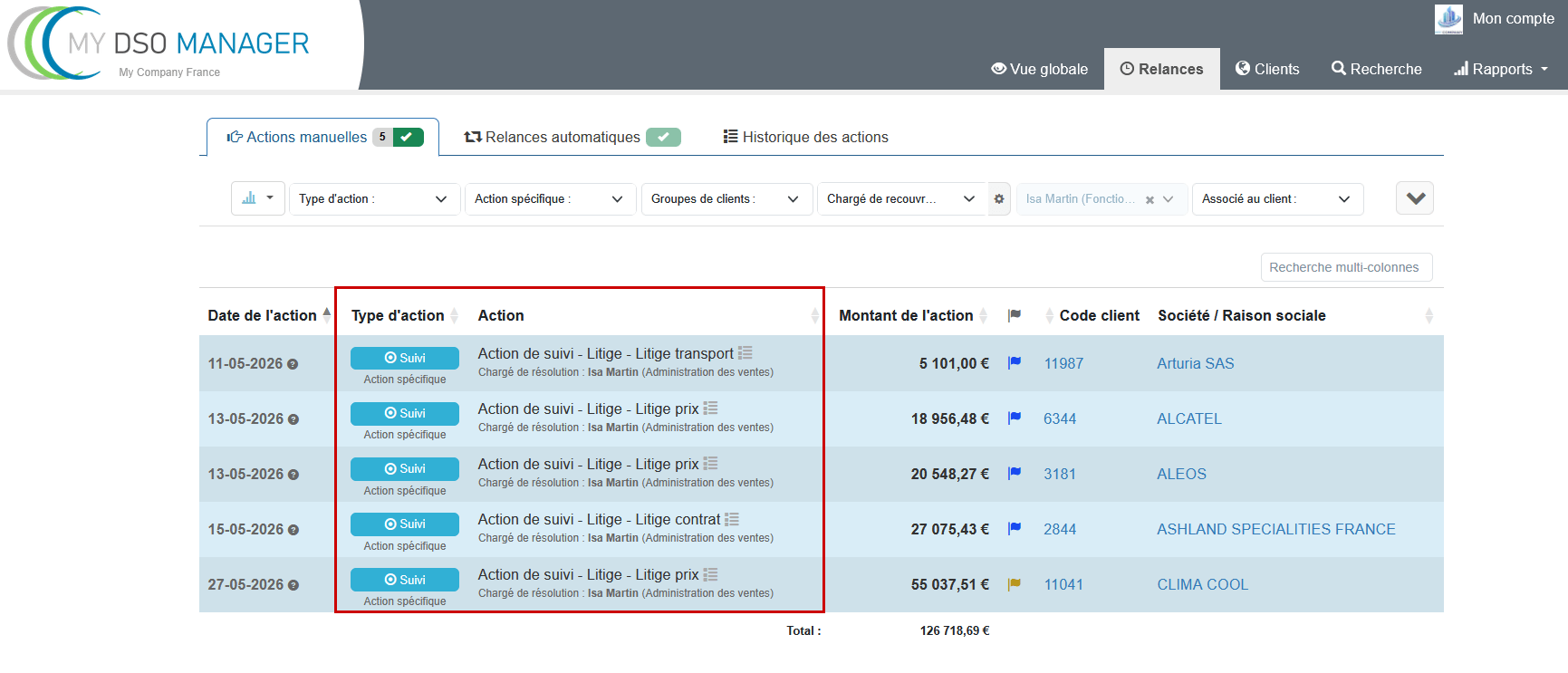Open the CLIMA COOL company link

1203,584
